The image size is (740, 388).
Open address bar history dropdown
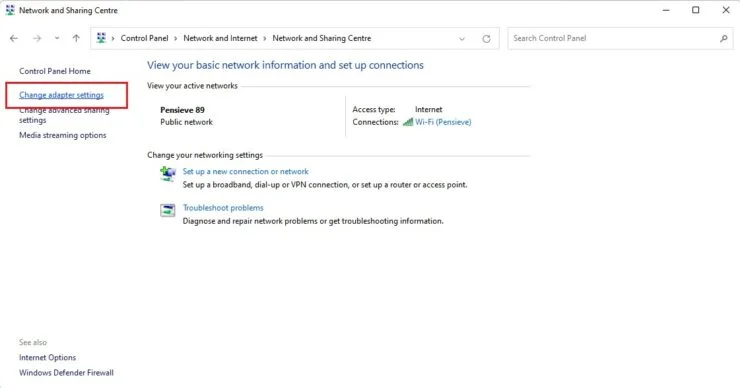462,39
